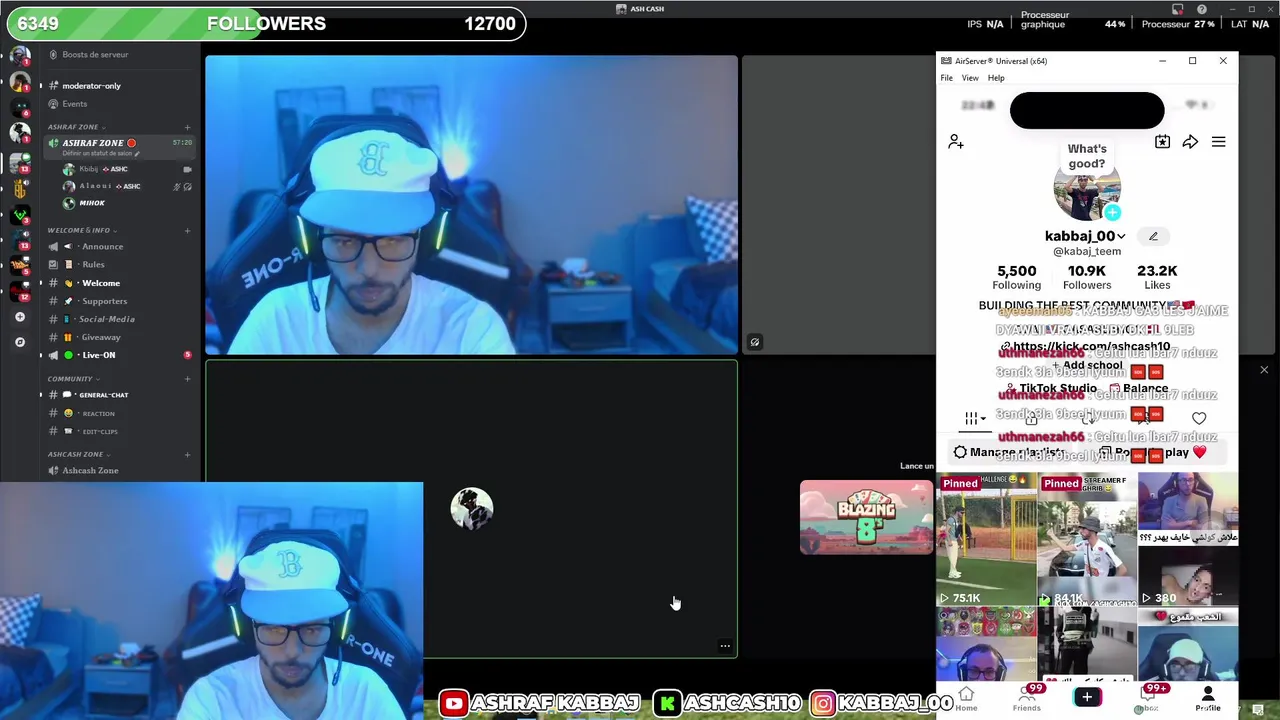Screen dimensions: 1280x720
Task: Click the Add a Server plus icon
Action: [x=20, y=317]
